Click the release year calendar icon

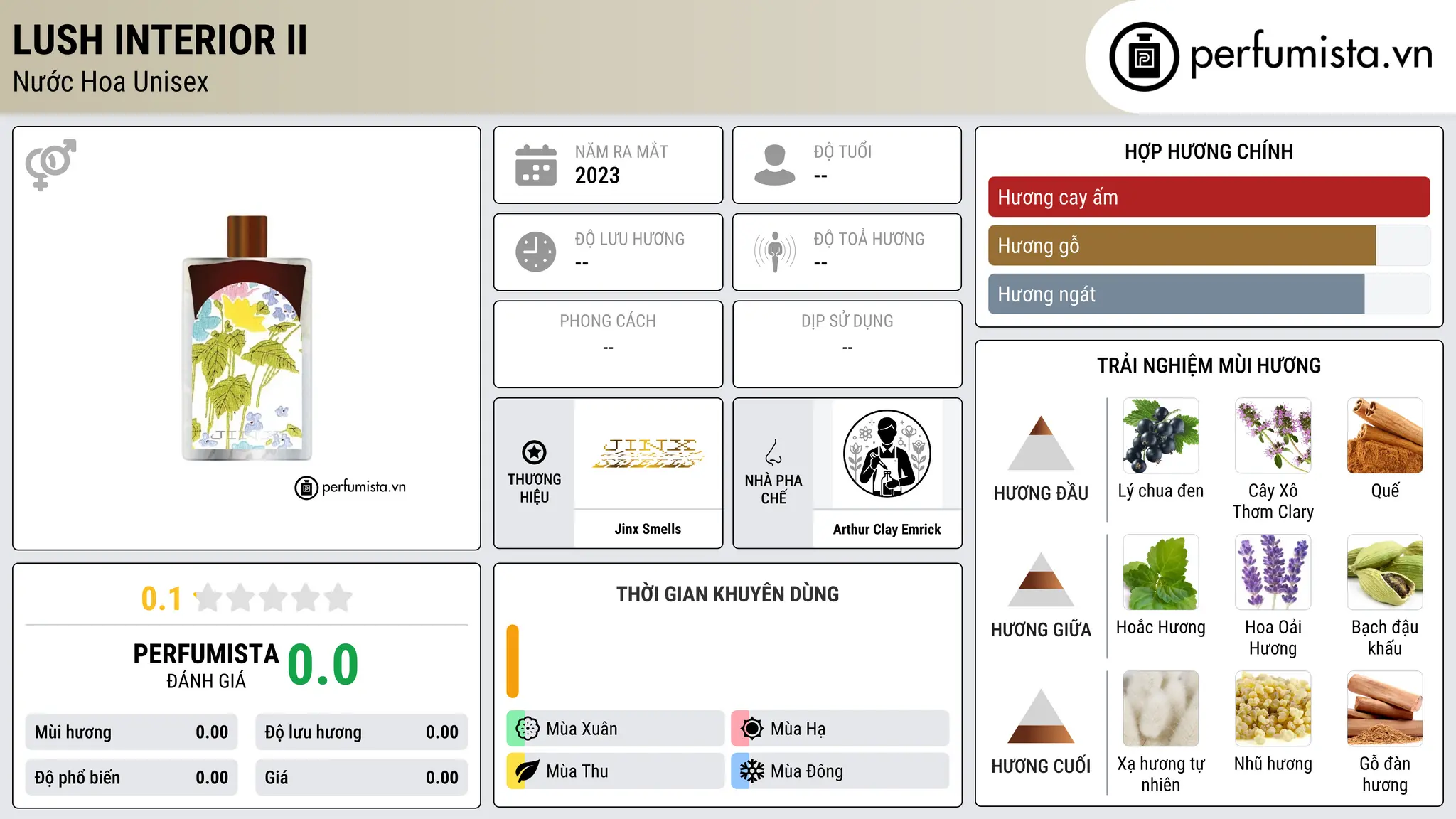(x=536, y=165)
